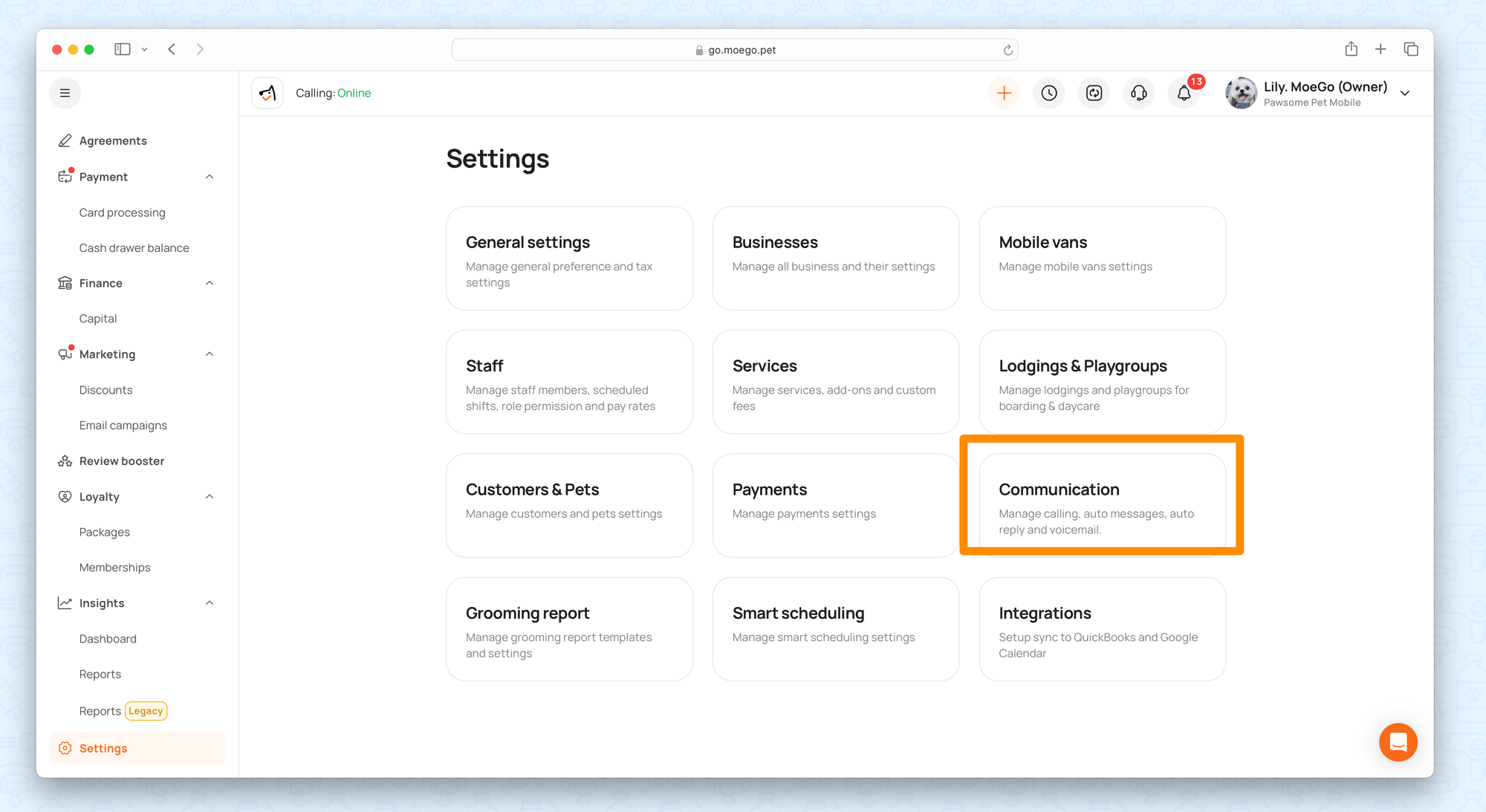This screenshot has width=1486, height=812.
Task: Click the square scan icon in header
Action: click(x=1094, y=93)
